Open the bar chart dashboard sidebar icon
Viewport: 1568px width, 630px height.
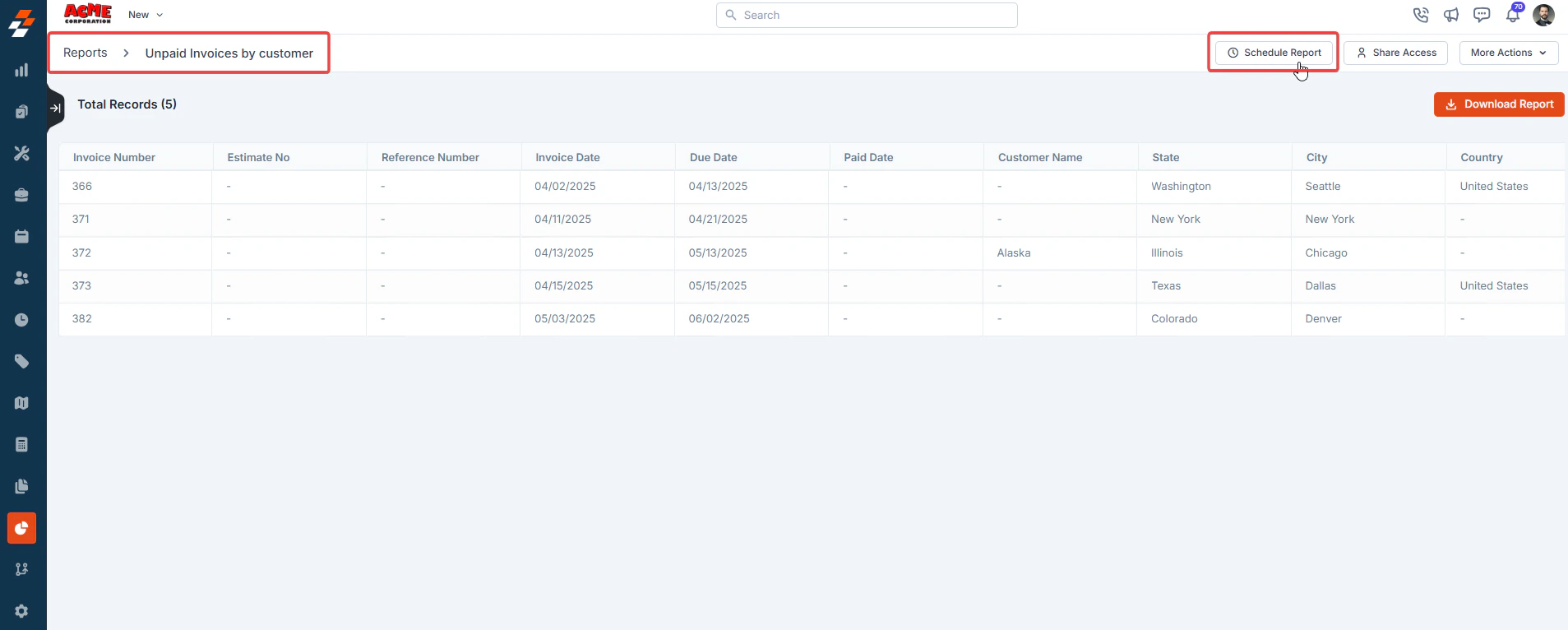(x=21, y=70)
